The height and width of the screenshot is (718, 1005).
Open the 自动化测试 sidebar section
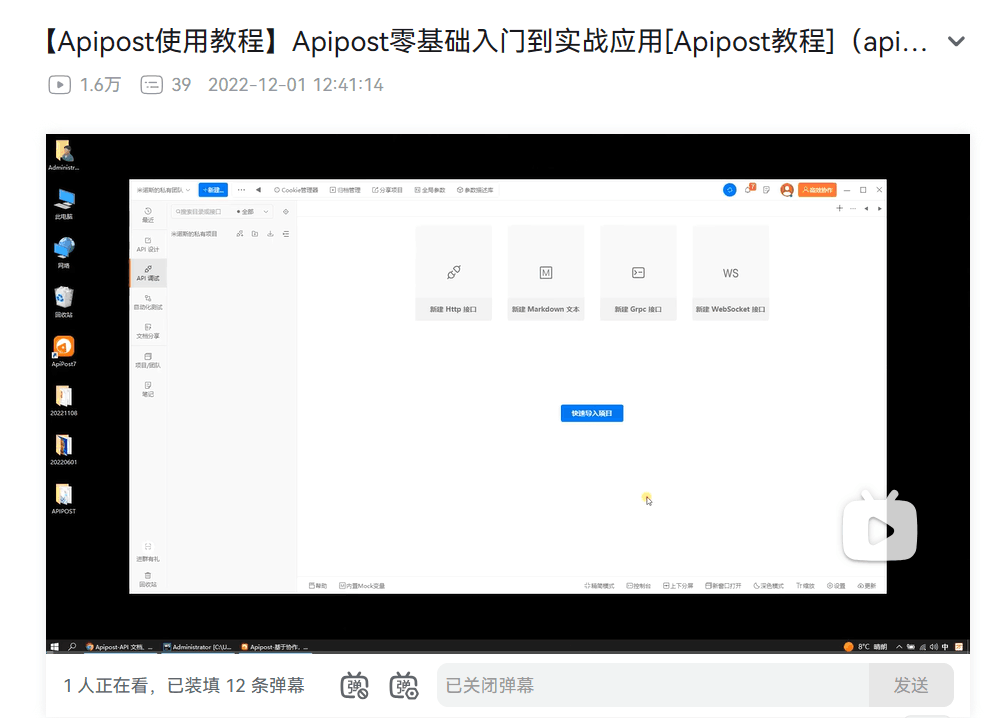pos(148,302)
